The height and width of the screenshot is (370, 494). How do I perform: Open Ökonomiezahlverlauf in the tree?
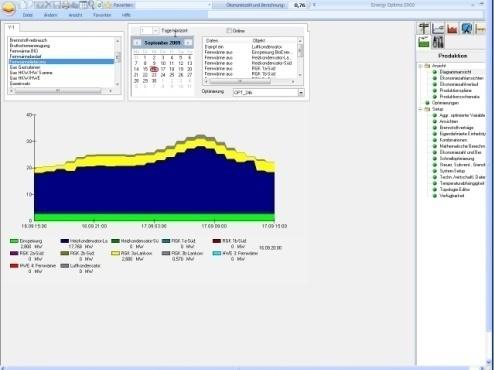point(459,84)
